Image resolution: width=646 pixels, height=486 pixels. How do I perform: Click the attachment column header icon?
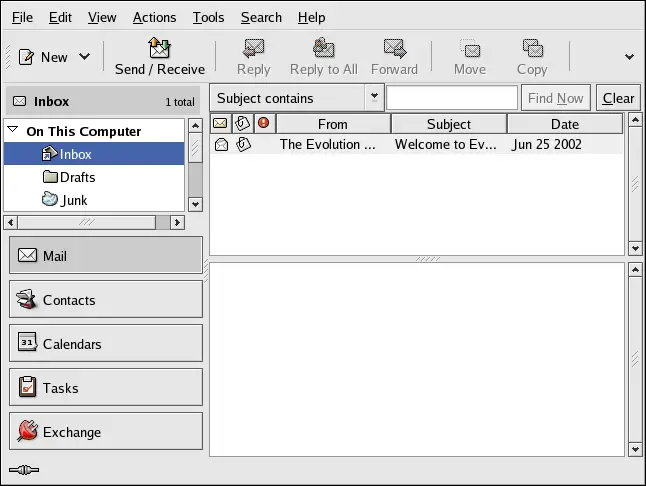tap(242, 124)
